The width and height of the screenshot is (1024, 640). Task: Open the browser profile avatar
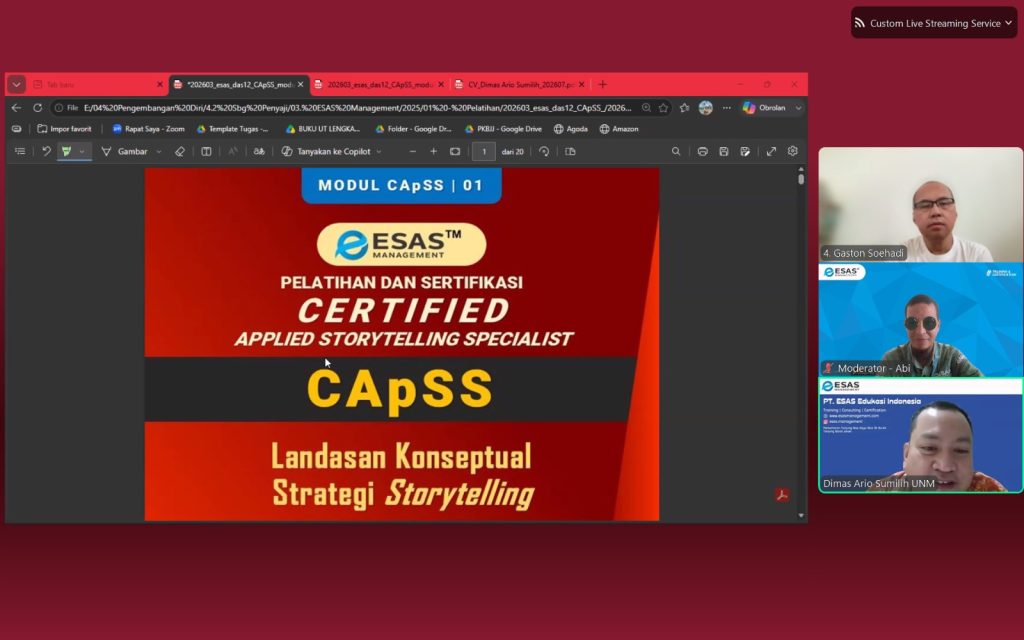[x=705, y=108]
